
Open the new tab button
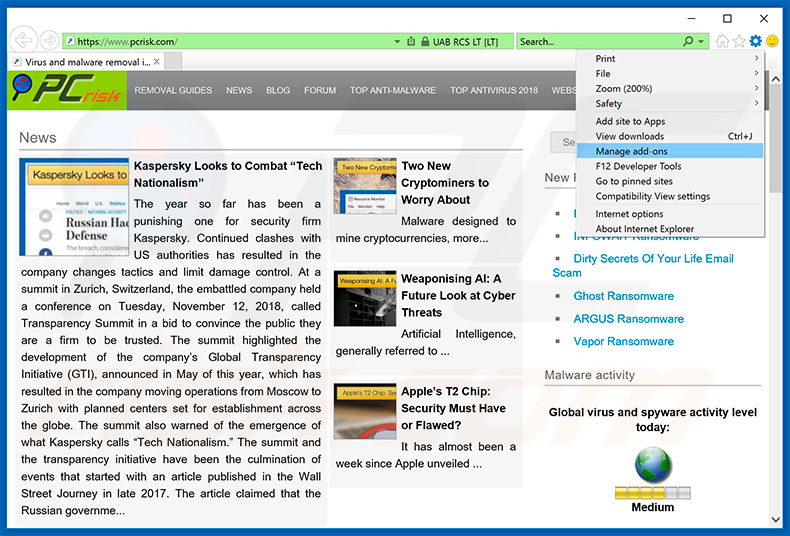coord(173,61)
